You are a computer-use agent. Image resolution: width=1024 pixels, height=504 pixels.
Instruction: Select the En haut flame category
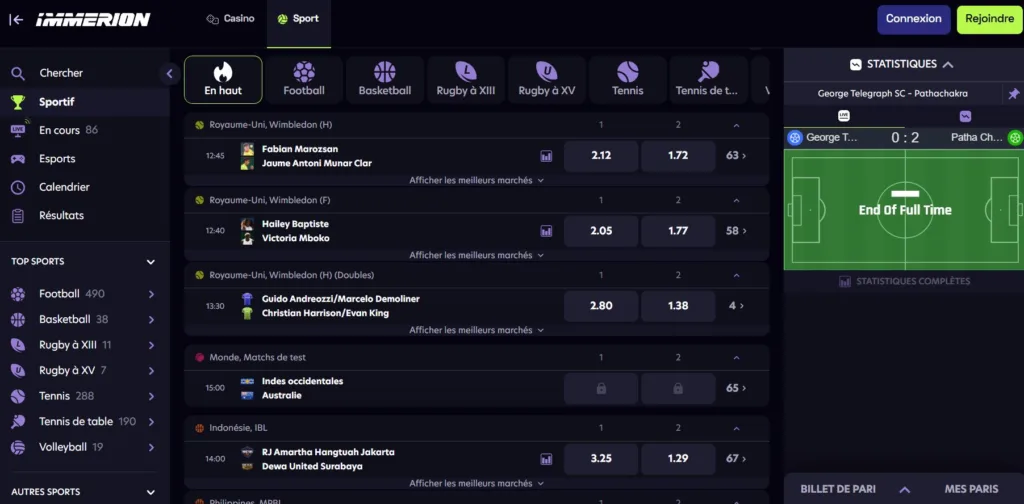223,80
